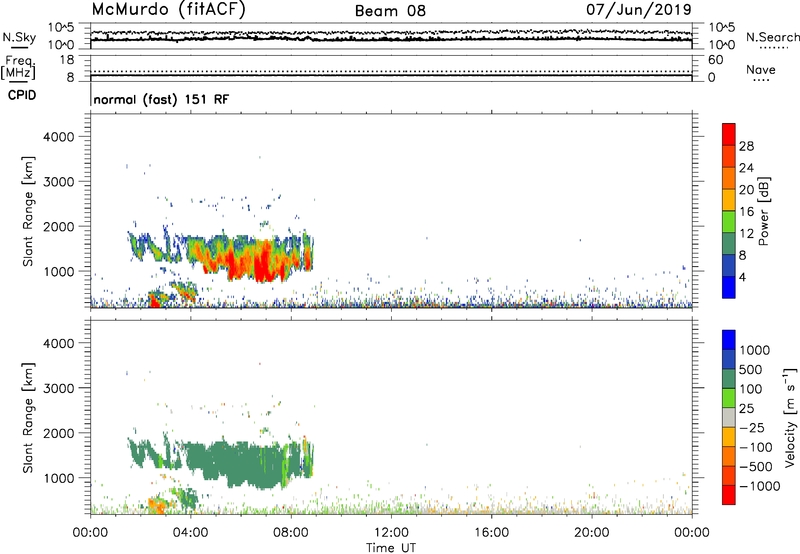Viewport: 800px width, 554px height.
Task: Click the '20:00' time tick label
Action: (x=591, y=533)
